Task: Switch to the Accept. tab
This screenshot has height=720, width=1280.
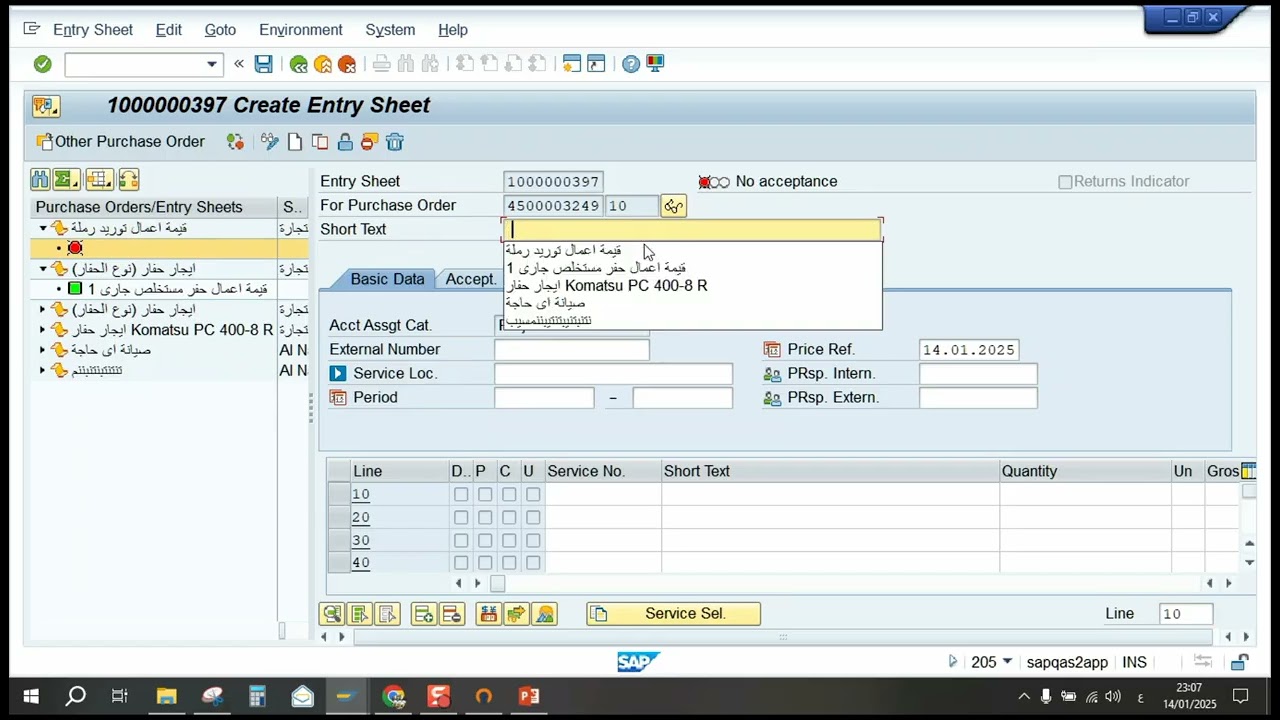Action: pyautogui.click(x=470, y=279)
